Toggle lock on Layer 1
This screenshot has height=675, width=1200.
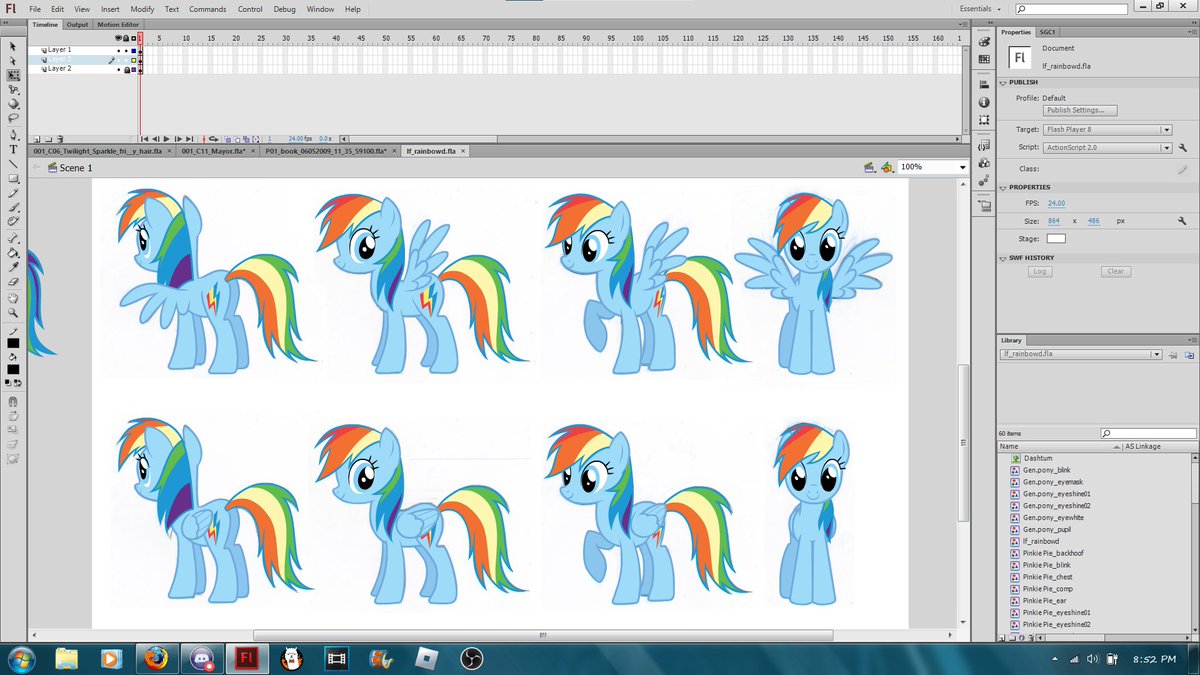tap(126, 50)
